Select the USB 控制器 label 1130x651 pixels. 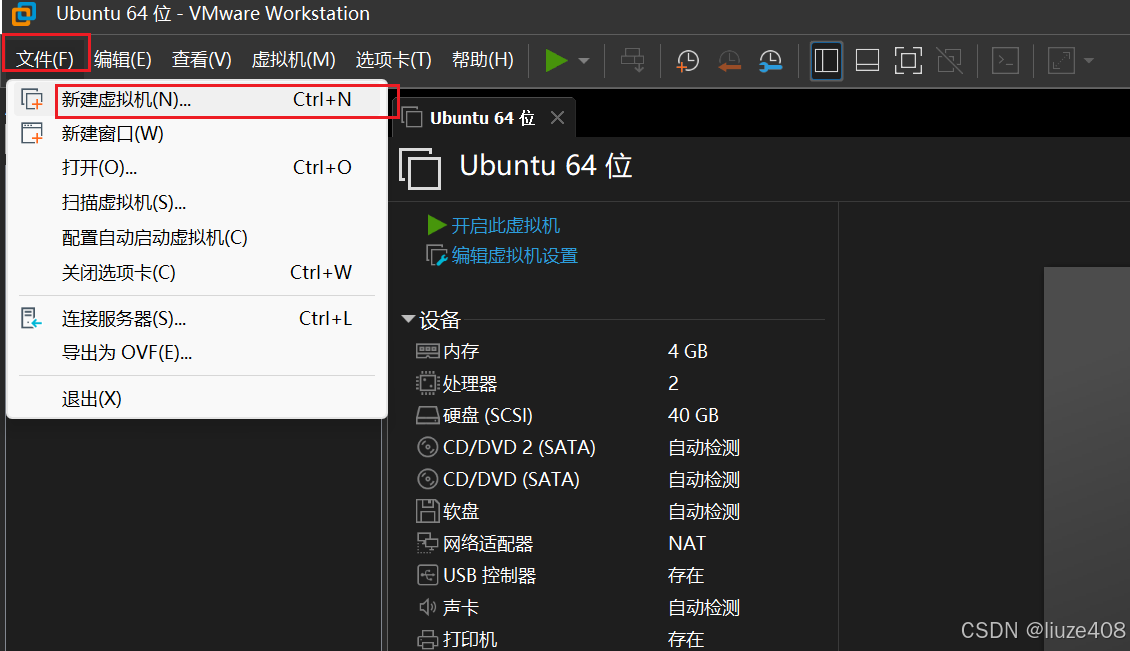489,575
